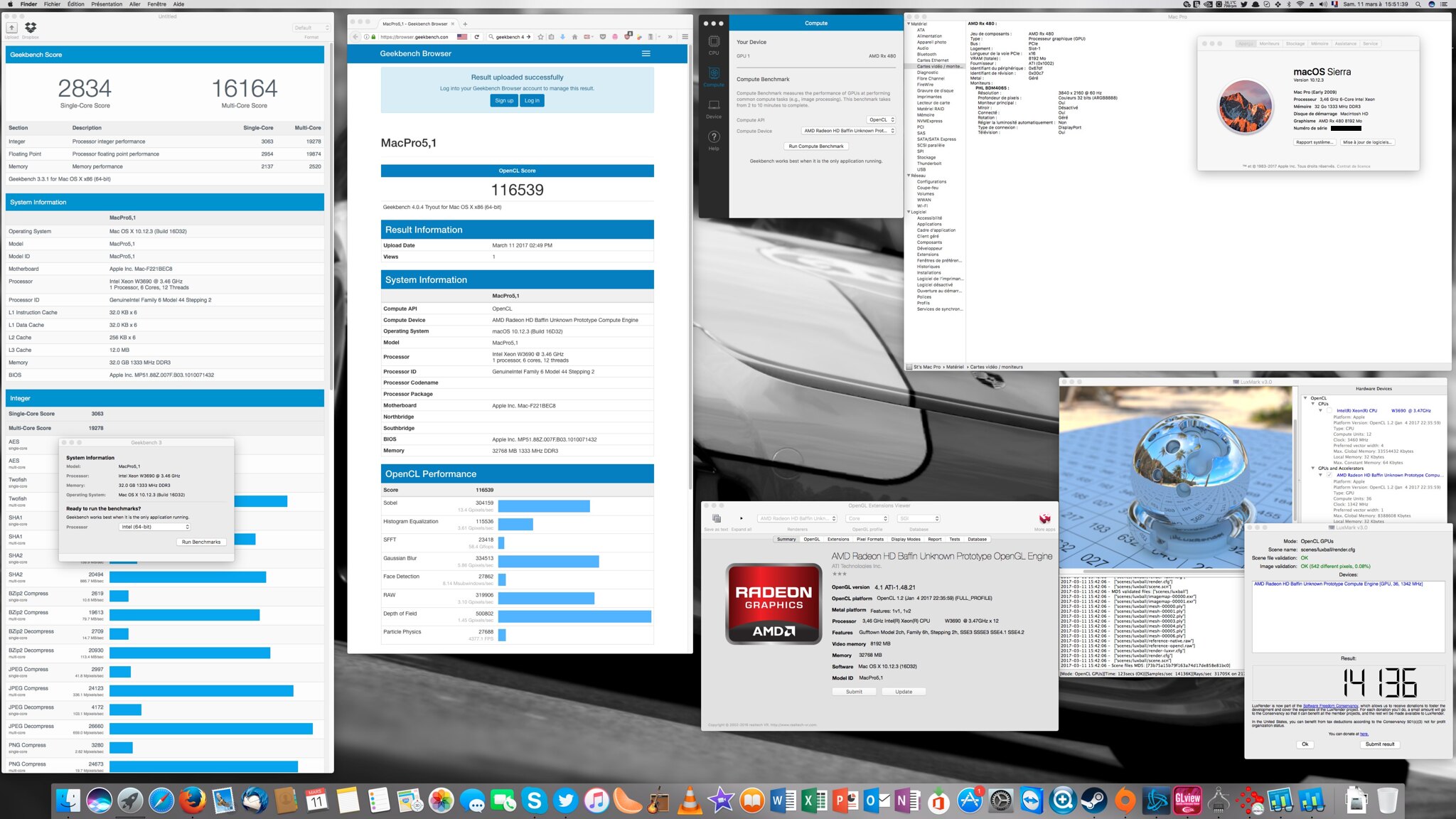
Task: Select the Compute icon in Geekbench 4 sidebar
Action: (x=714, y=76)
